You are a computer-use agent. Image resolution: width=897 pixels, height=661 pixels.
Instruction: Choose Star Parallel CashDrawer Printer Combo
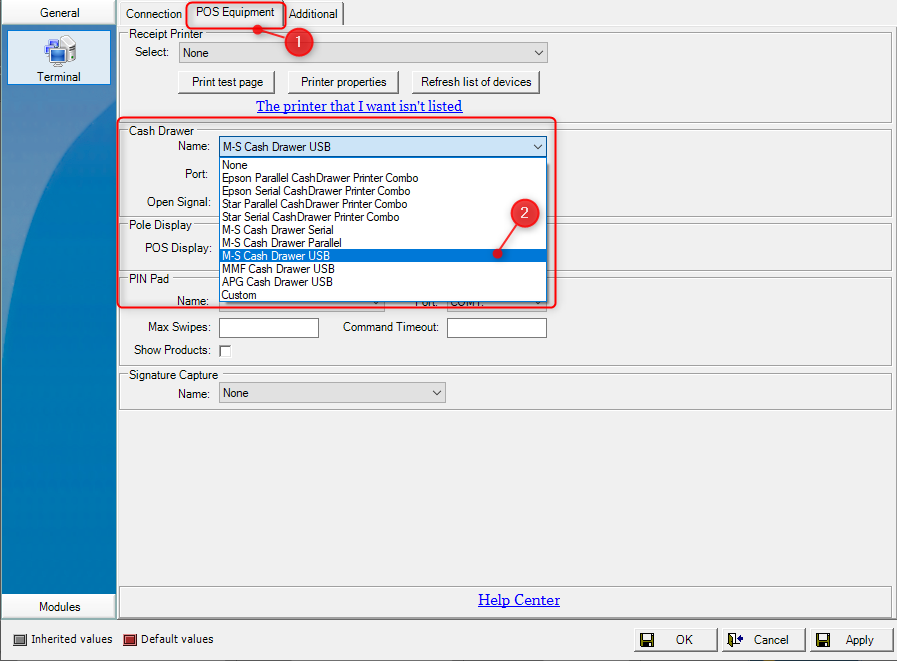383,204
